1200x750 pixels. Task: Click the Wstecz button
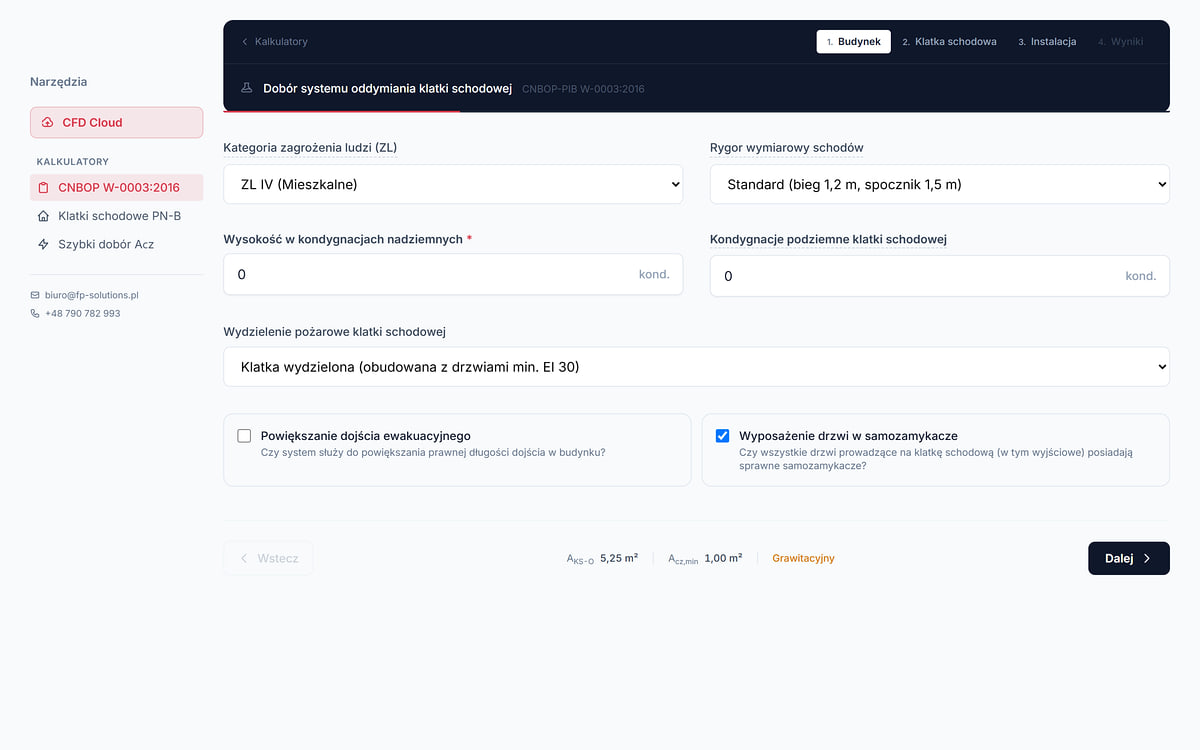pyautogui.click(x=268, y=558)
